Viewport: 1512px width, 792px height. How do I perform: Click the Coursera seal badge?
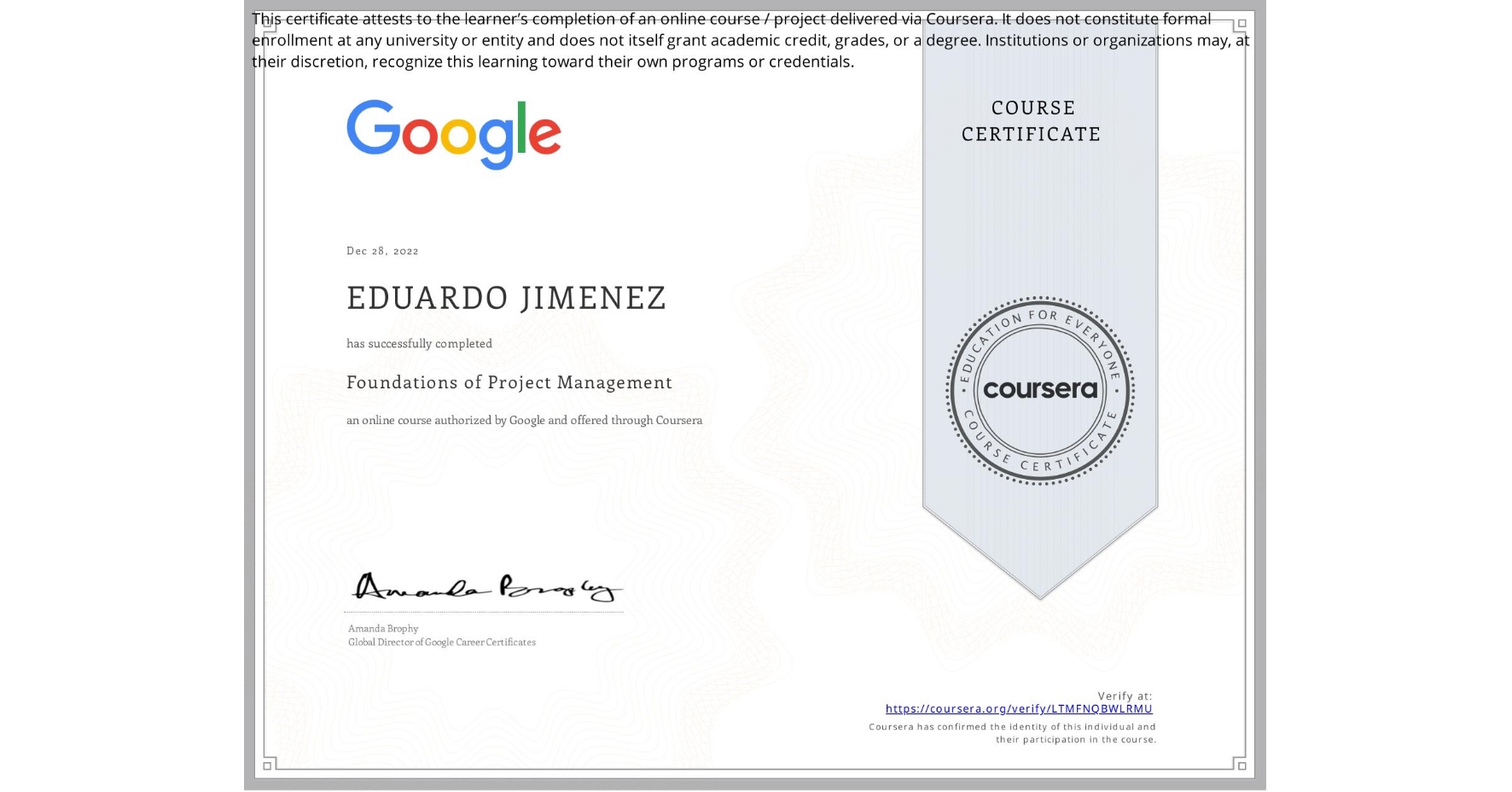[1039, 391]
